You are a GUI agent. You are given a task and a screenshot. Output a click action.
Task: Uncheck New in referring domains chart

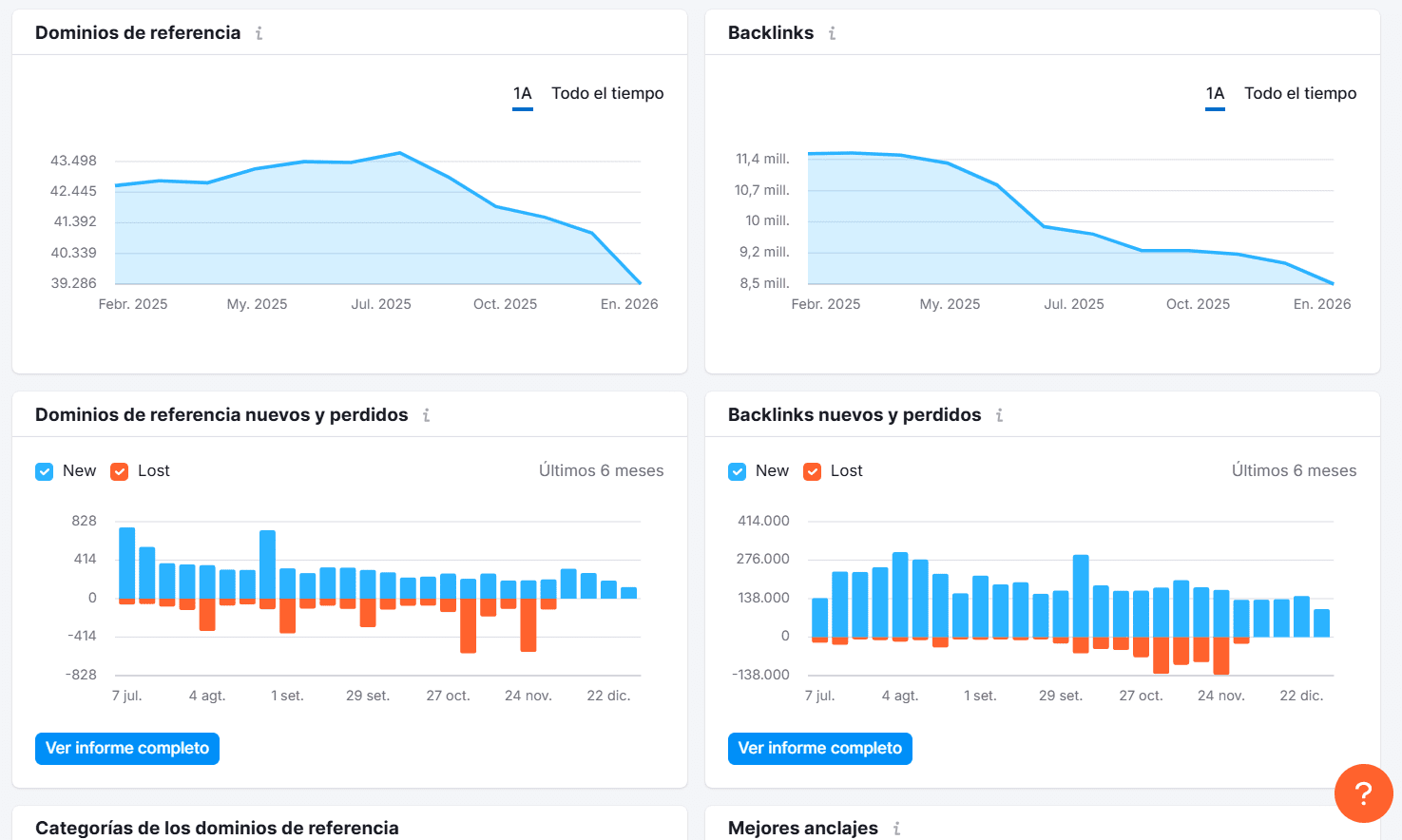44,470
